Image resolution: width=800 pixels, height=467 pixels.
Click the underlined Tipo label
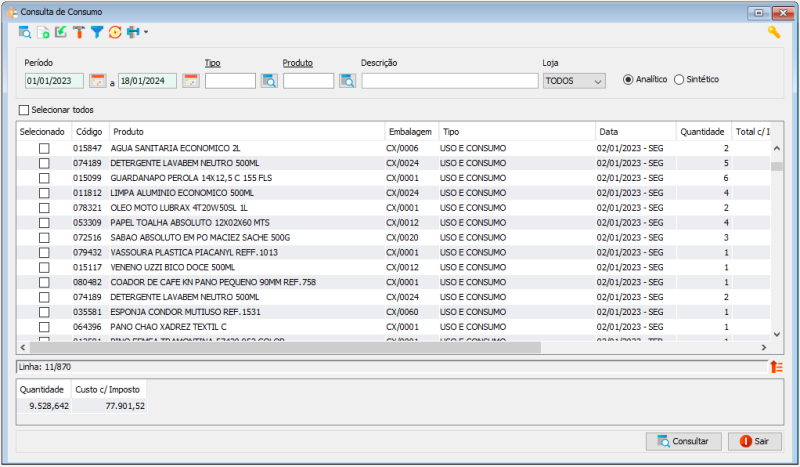tap(212, 63)
